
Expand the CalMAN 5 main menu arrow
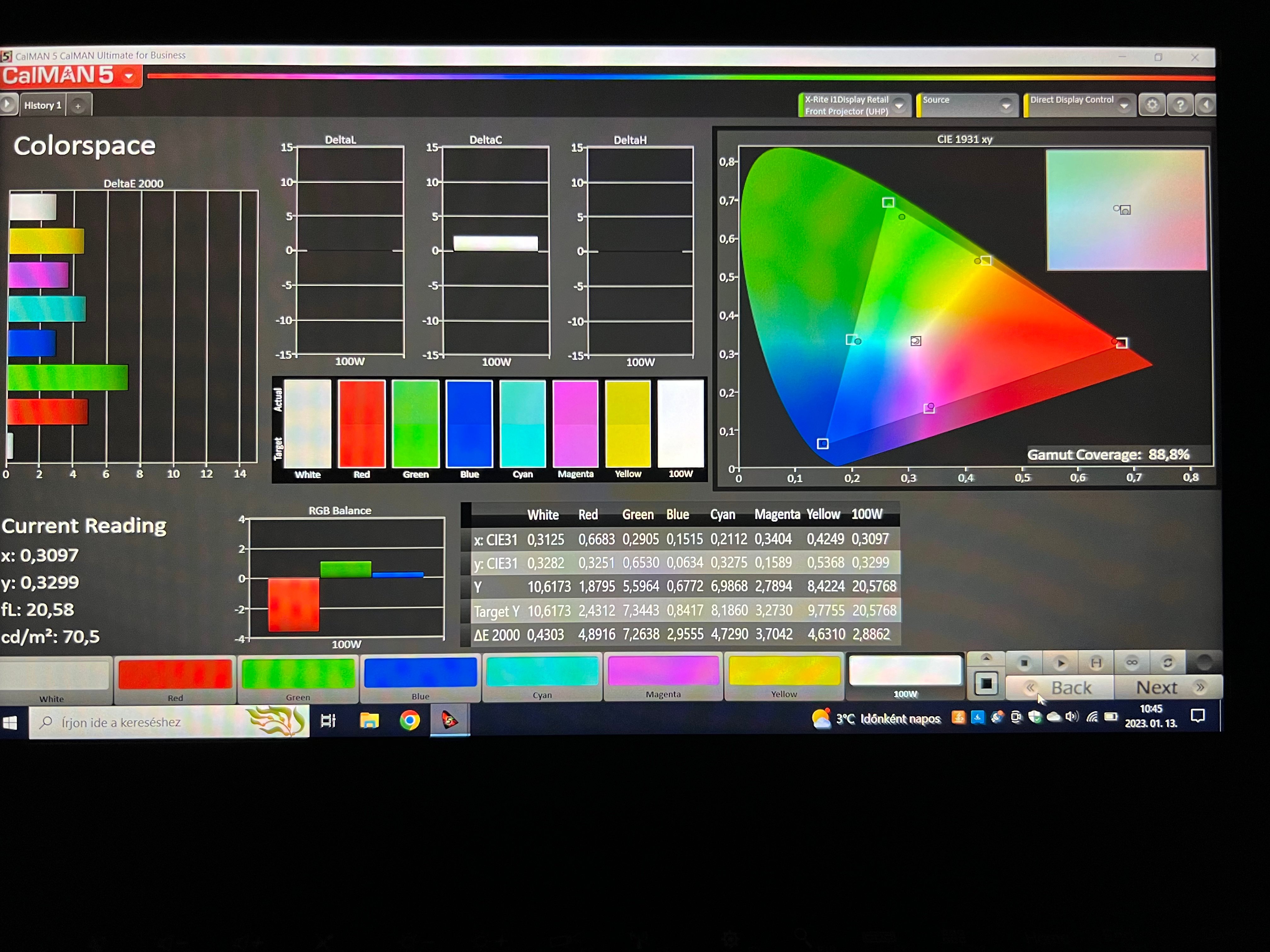point(129,76)
